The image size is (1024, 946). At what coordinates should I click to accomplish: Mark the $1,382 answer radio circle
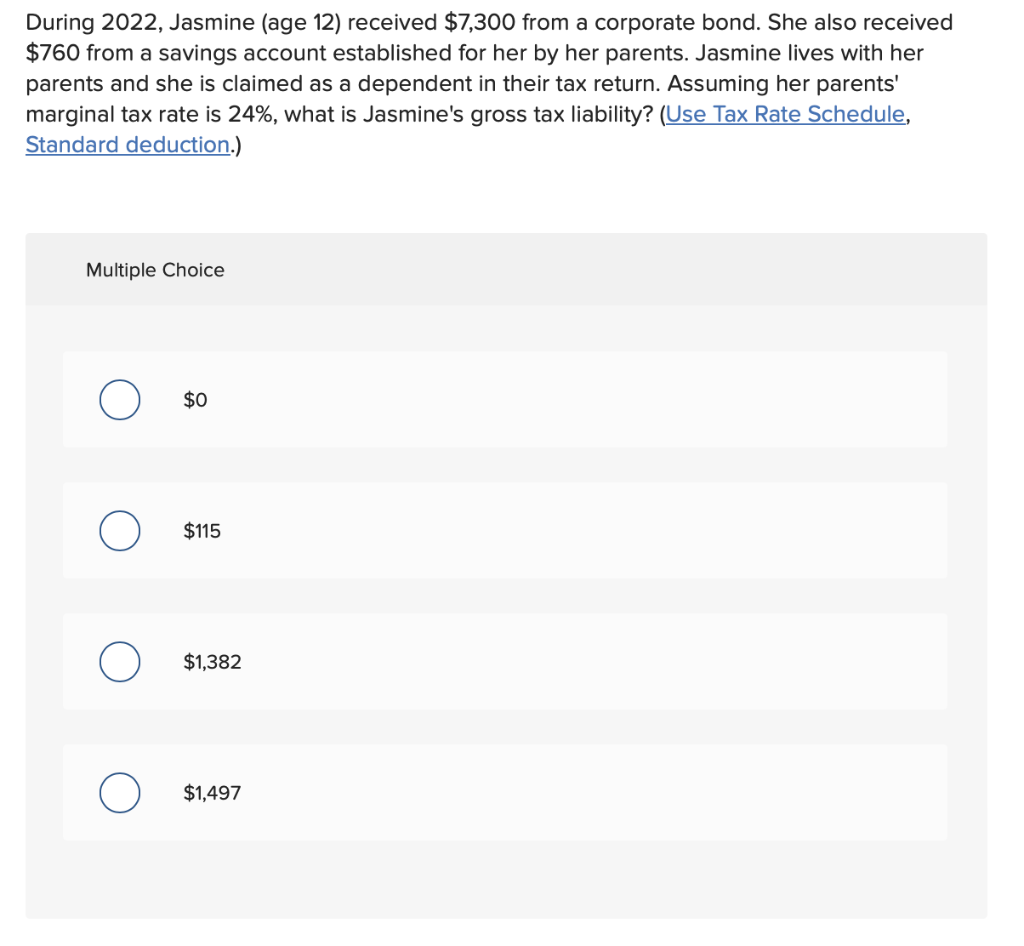pos(120,662)
